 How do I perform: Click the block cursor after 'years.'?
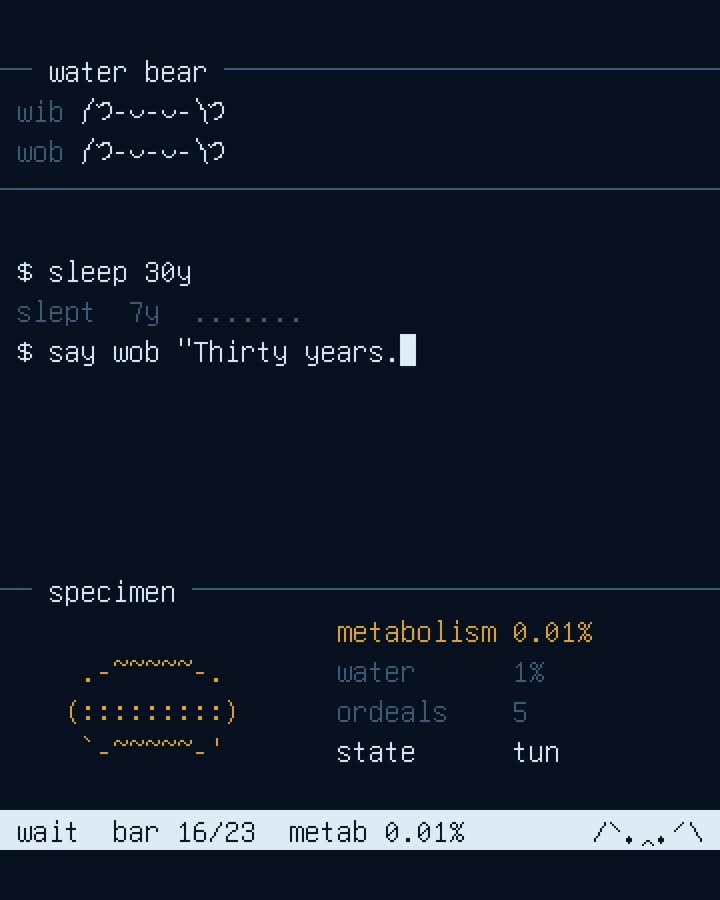(408, 350)
